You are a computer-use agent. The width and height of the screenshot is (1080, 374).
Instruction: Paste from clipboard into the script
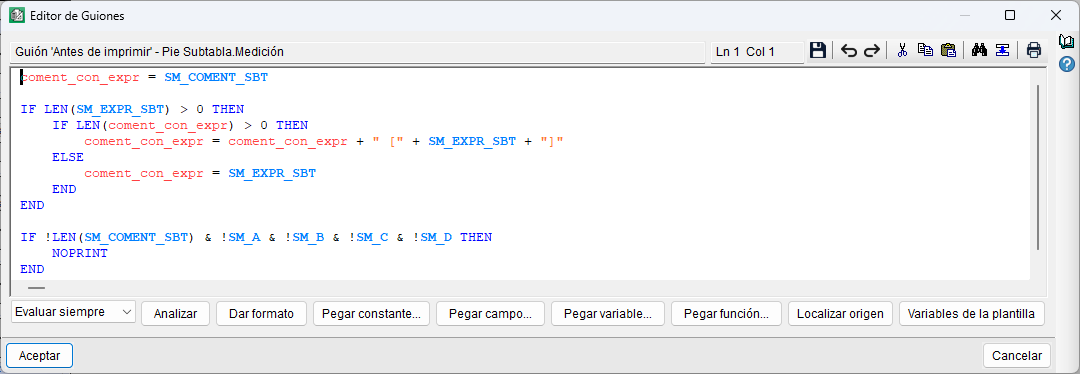pos(948,50)
